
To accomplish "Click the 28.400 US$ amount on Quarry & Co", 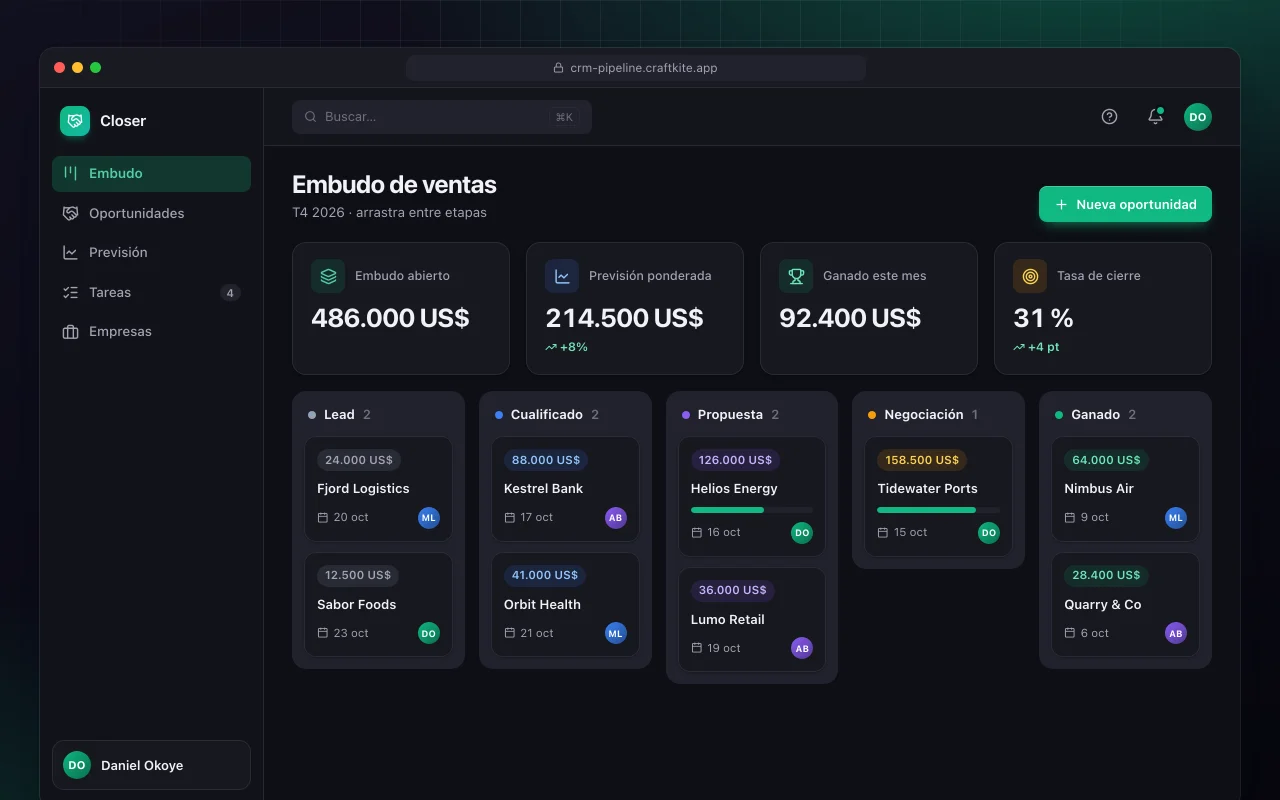I will (1106, 575).
